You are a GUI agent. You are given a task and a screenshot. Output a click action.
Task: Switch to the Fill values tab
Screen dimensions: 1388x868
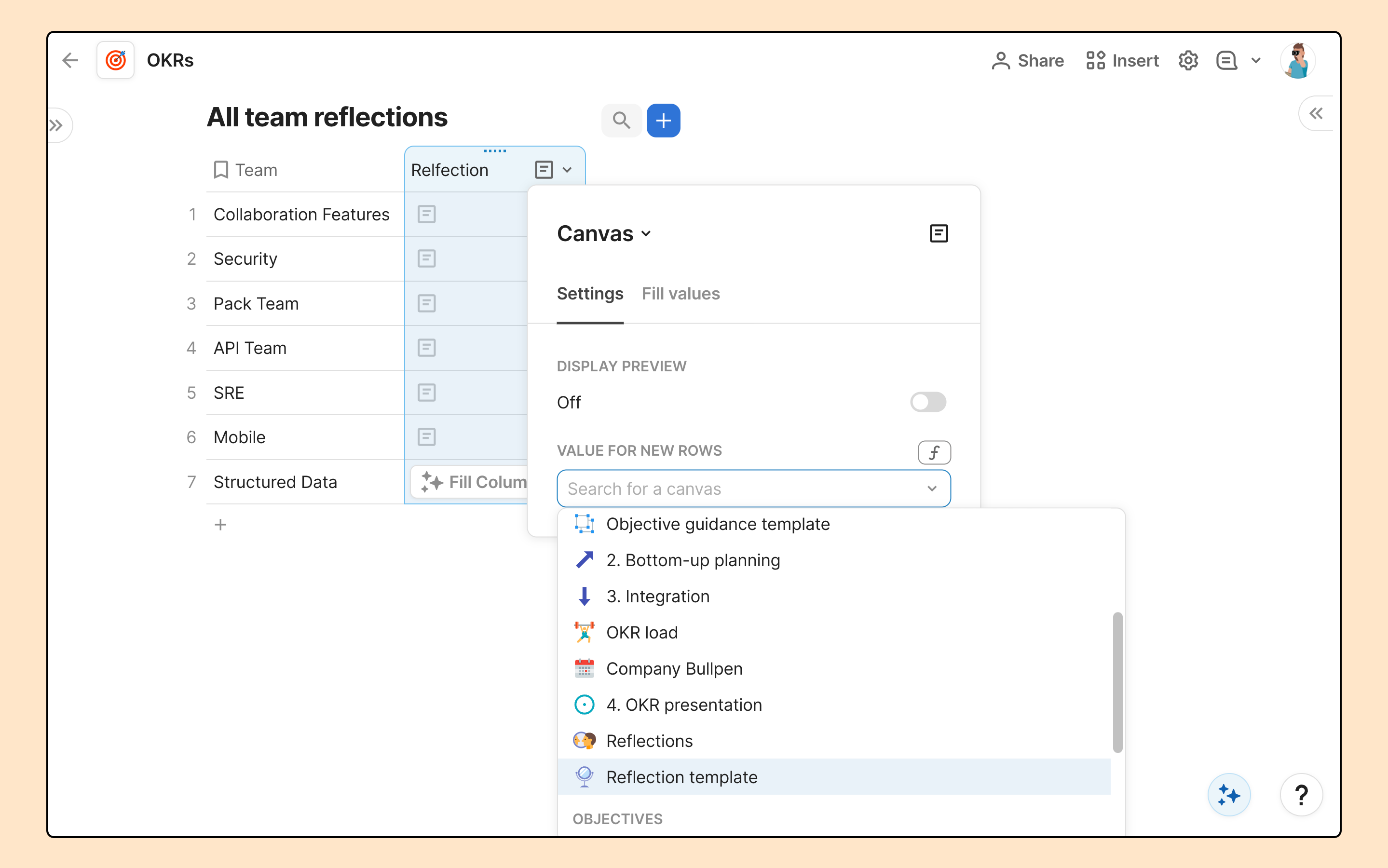[x=681, y=293]
